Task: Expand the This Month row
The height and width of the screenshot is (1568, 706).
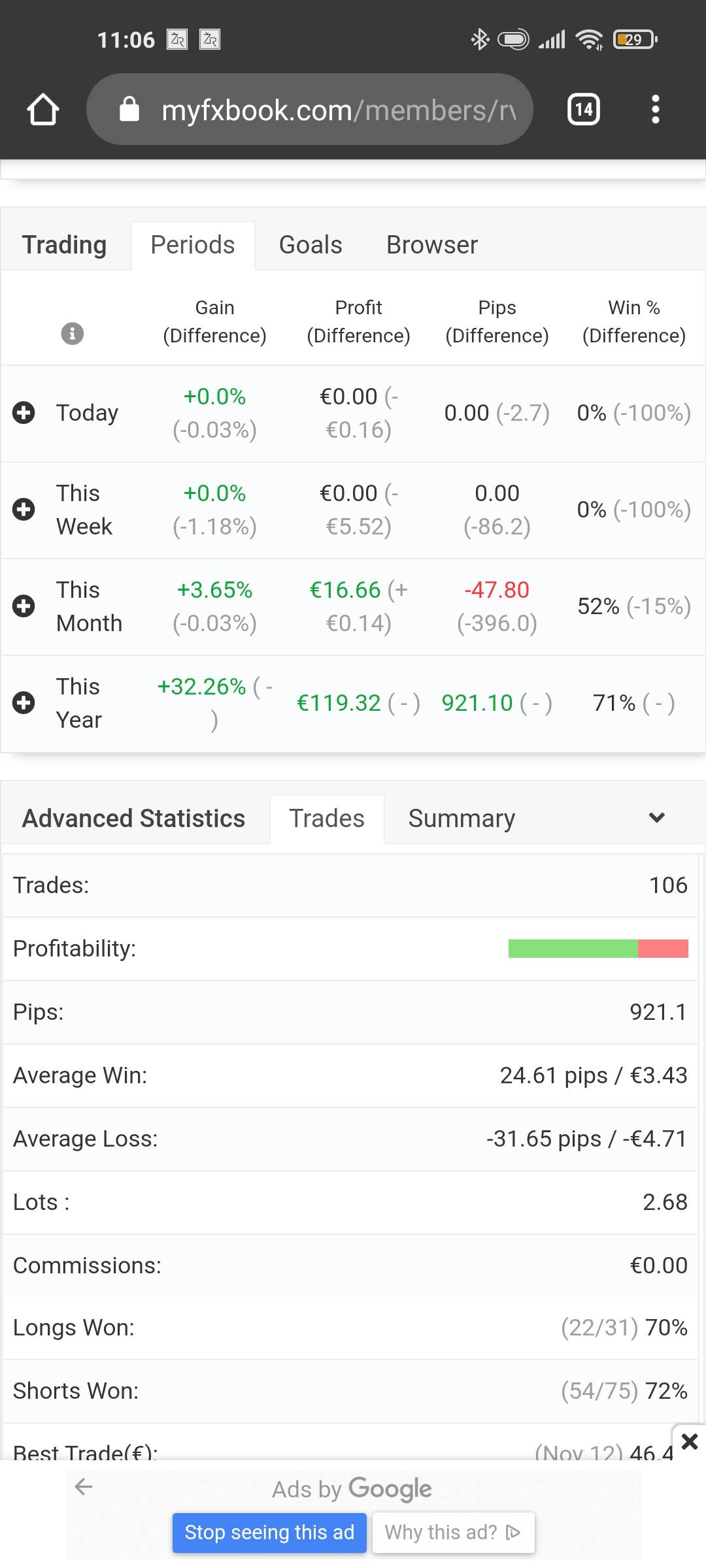Action: (x=24, y=606)
